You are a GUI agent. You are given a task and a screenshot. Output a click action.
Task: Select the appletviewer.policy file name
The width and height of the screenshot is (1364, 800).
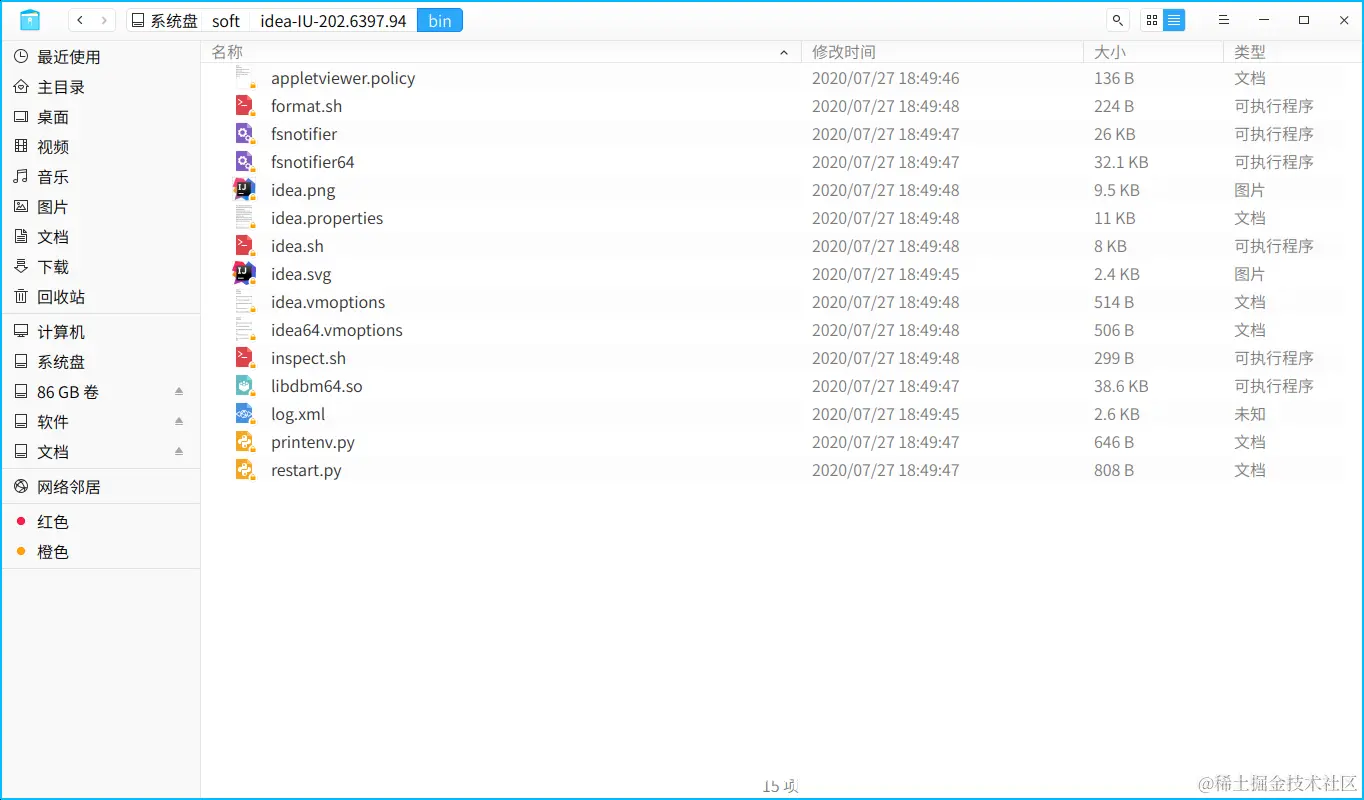coord(343,78)
